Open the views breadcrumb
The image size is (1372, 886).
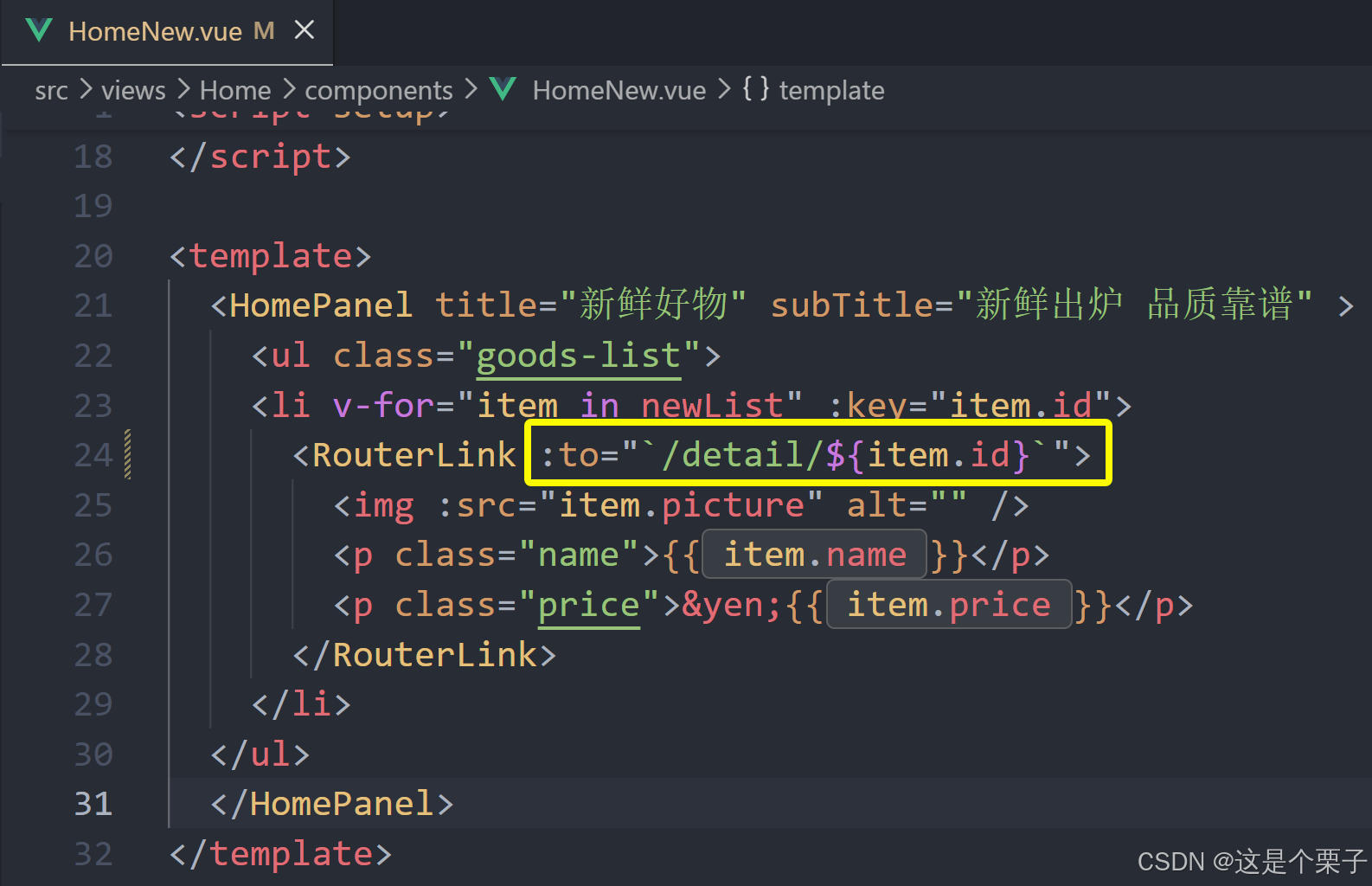133,90
